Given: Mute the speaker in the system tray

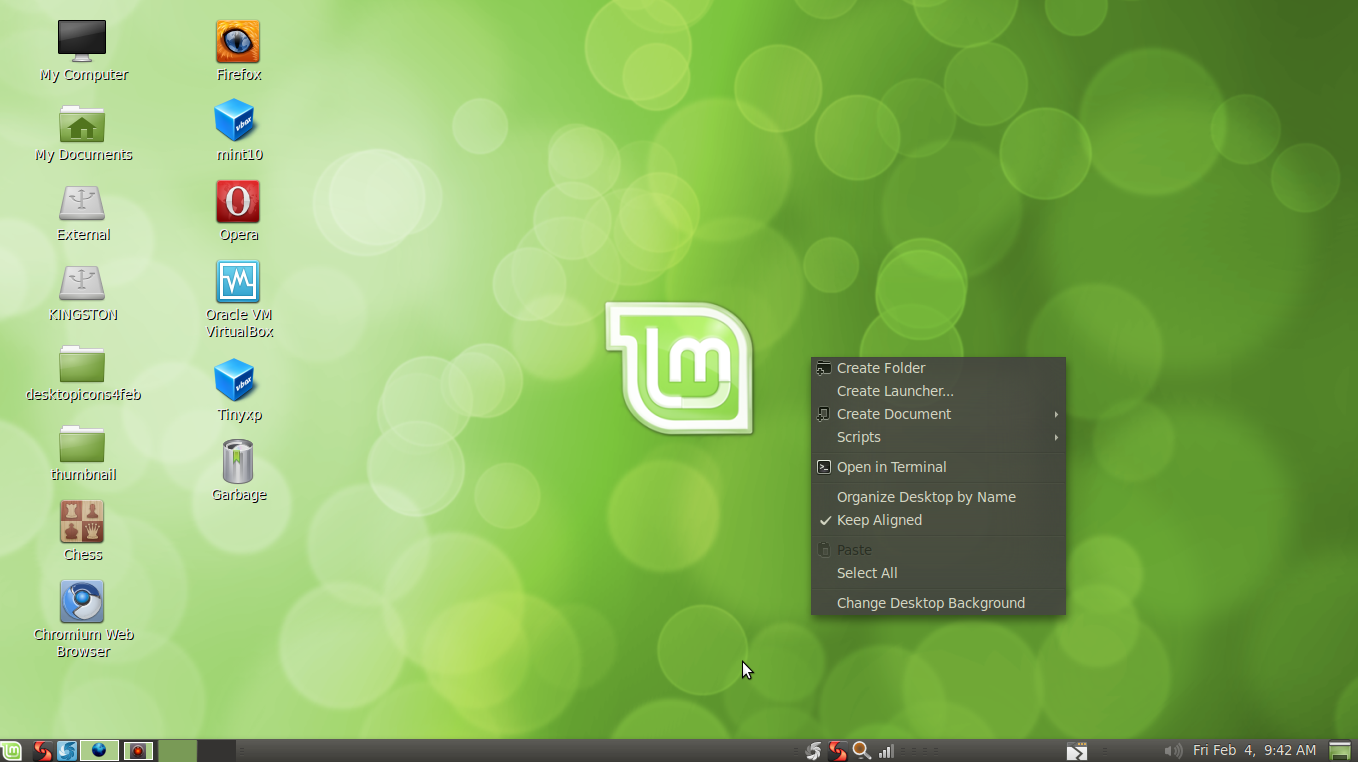Looking at the screenshot, I should tap(1172, 750).
